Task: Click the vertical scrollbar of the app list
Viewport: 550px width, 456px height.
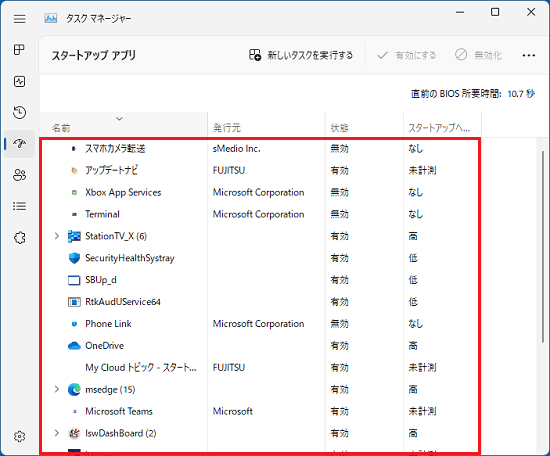Action: click(543, 247)
